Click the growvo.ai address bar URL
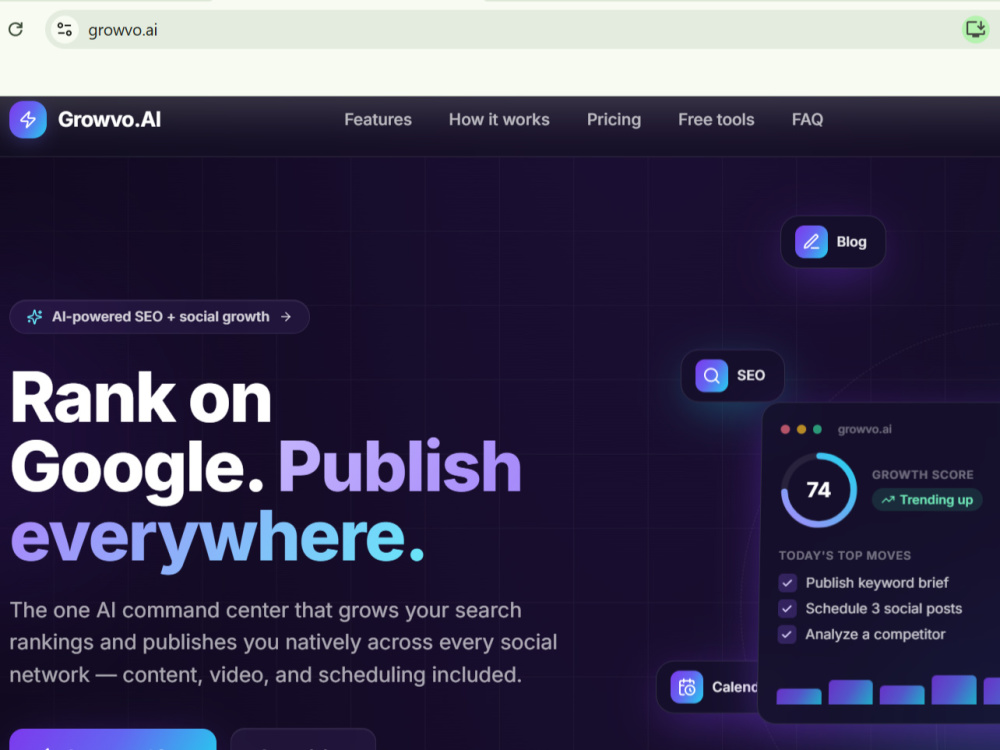This screenshot has height=750, width=1000. coord(122,30)
